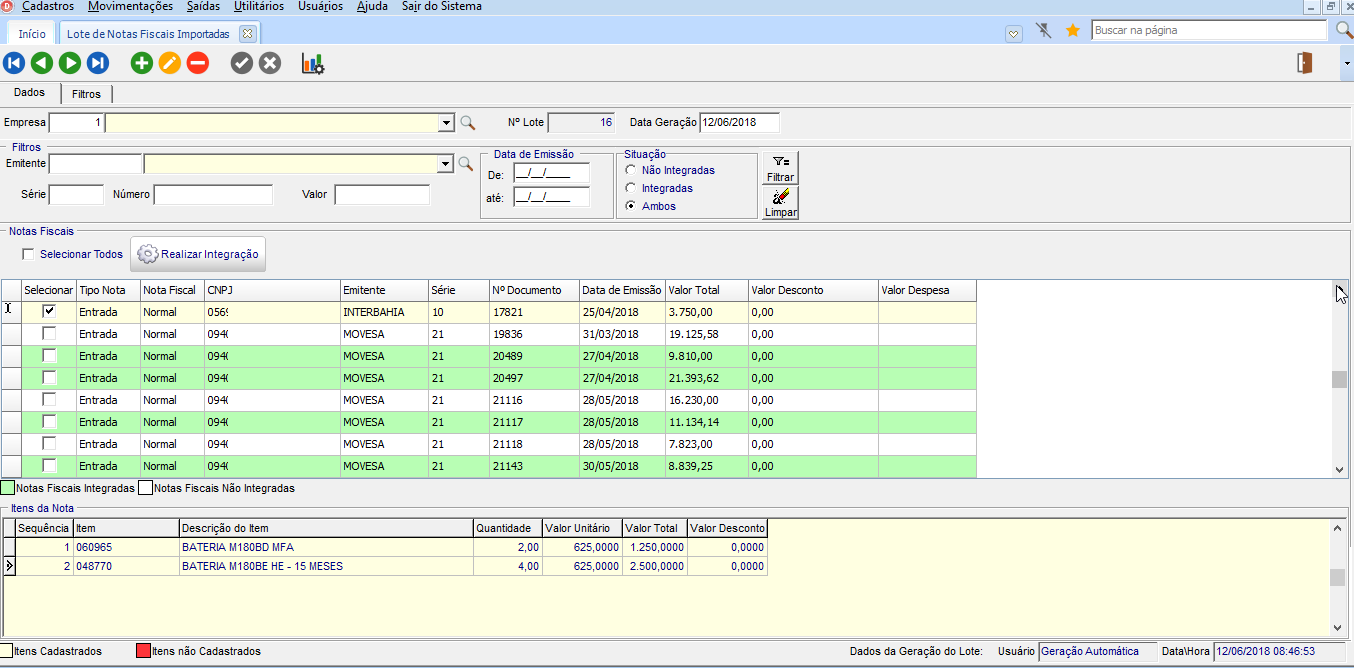This screenshot has width=1354, height=668.
Task: Go to first record navigation icon
Action: click(x=14, y=64)
